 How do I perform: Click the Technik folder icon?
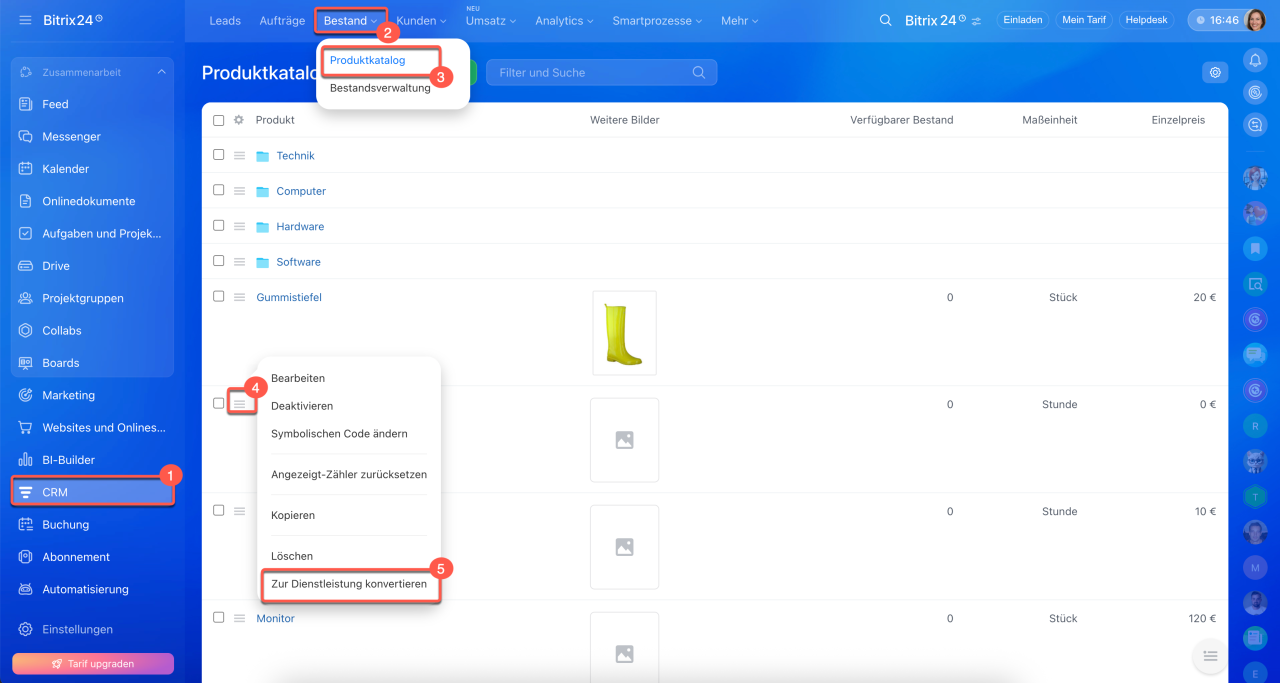pyautogui.click(x=263, y=156)
